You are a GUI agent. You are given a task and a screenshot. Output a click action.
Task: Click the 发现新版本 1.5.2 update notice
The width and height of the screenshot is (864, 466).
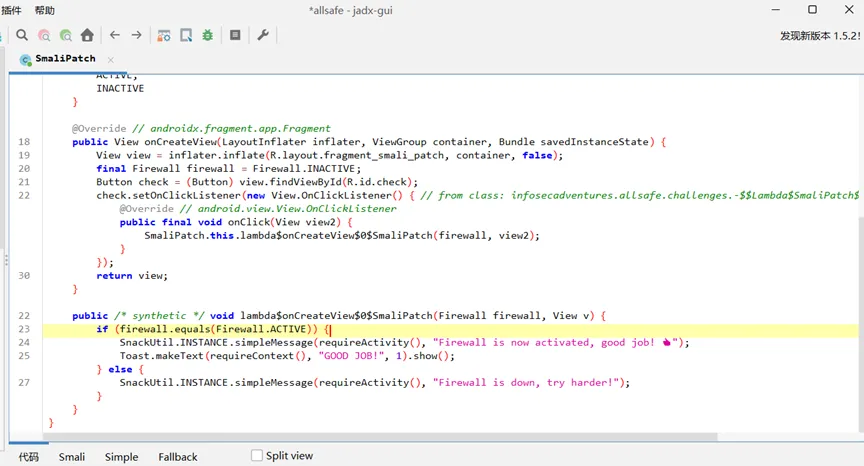pos(820,36)
